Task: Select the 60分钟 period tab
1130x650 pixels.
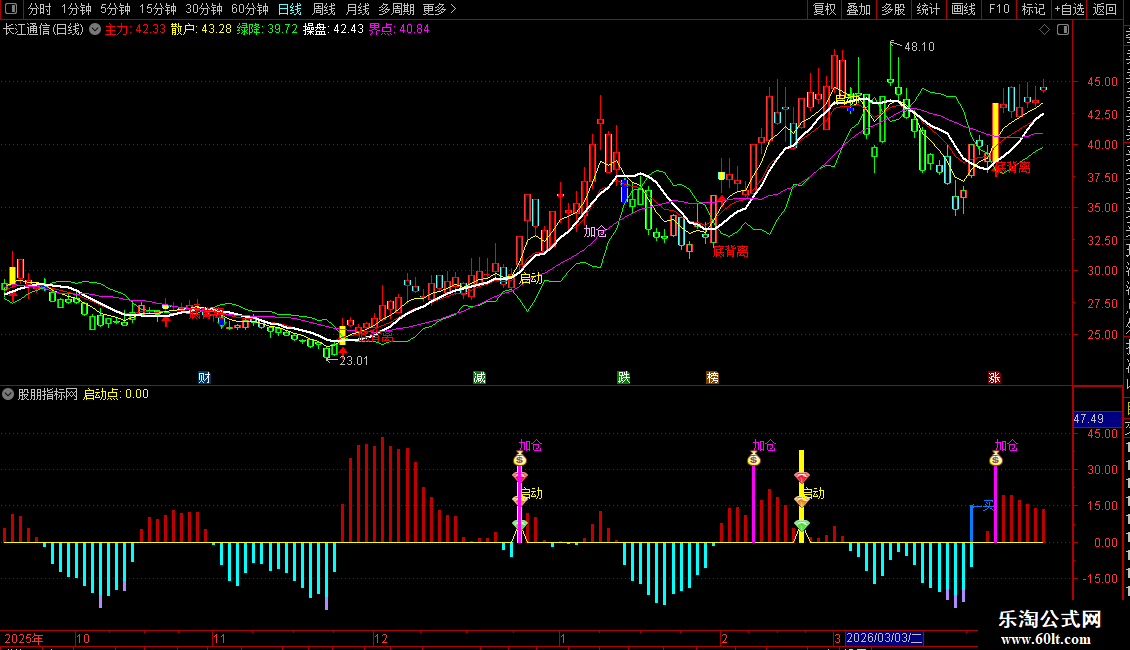Action: click(249, 9)
